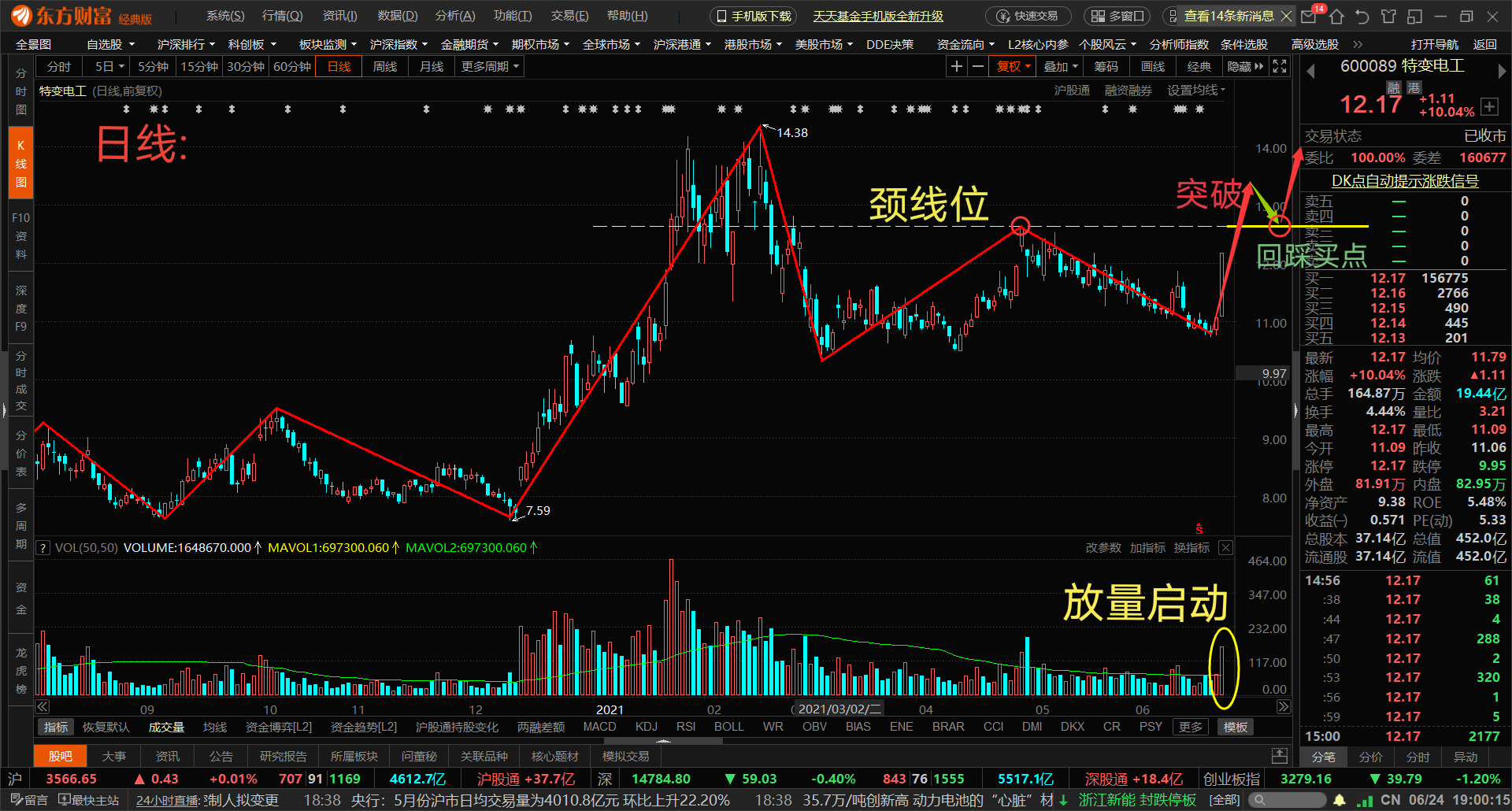Toggle the 筹码 chip distribution view

(1106, 67)
